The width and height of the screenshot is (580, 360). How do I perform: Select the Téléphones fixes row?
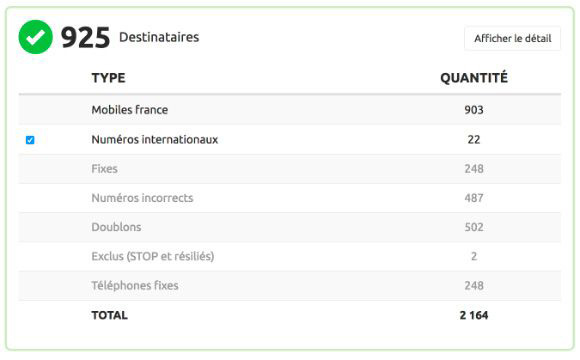[x=290, y=286]
